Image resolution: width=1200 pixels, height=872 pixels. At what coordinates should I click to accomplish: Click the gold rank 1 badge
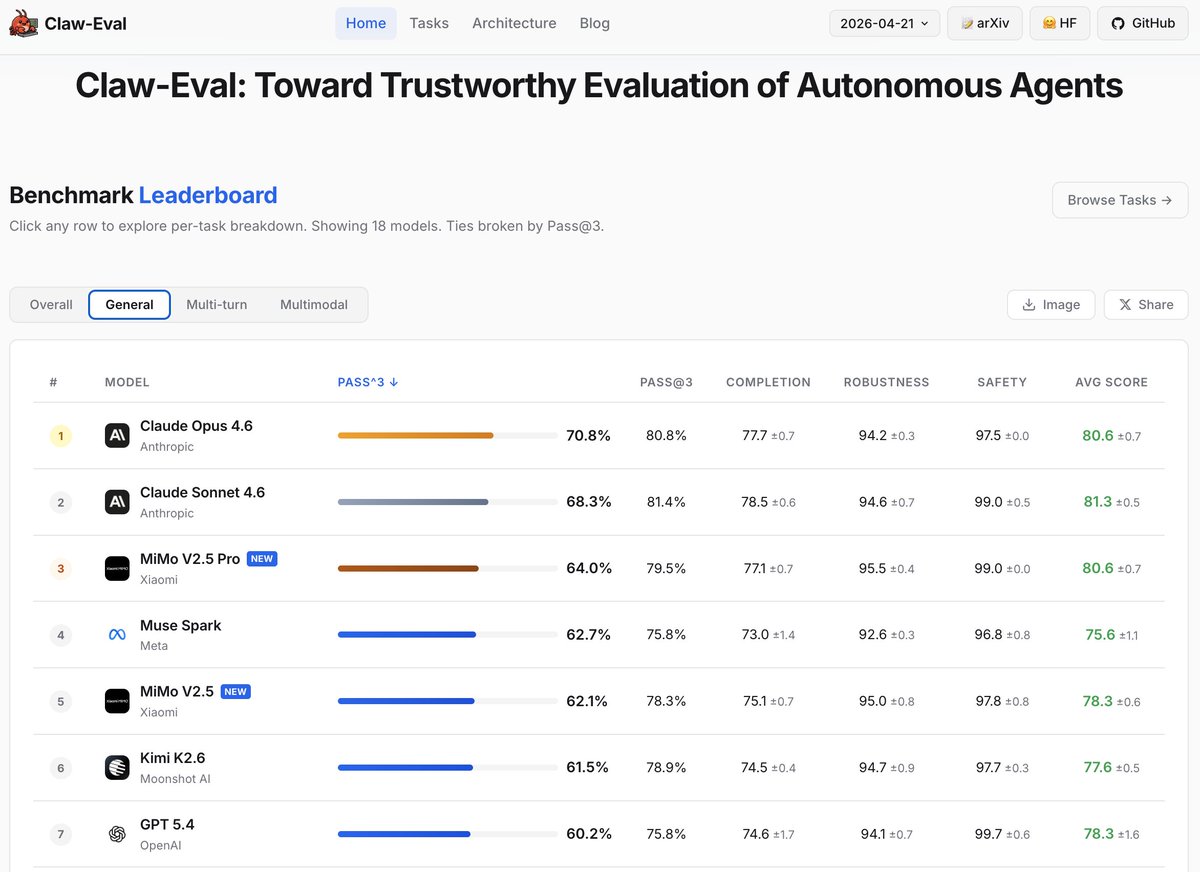click(x=60, y=436)
